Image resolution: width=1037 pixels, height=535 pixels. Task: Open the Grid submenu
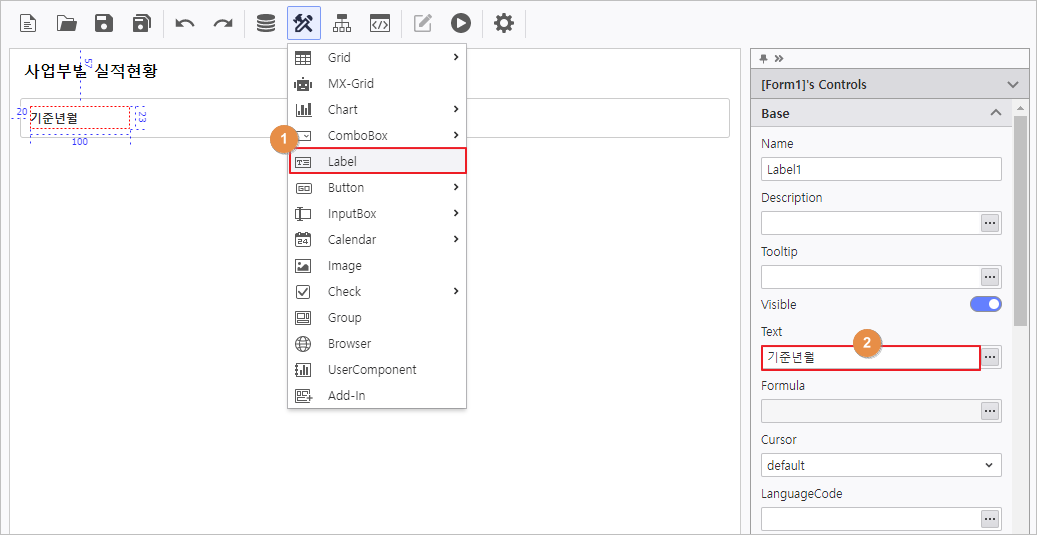(377, 58)
